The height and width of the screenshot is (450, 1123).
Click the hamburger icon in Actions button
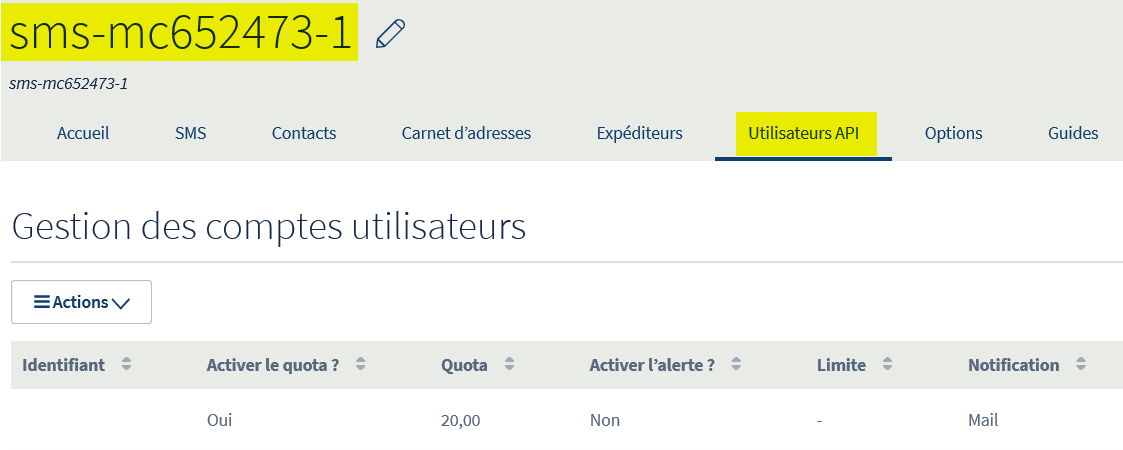(x=42, y=302)
